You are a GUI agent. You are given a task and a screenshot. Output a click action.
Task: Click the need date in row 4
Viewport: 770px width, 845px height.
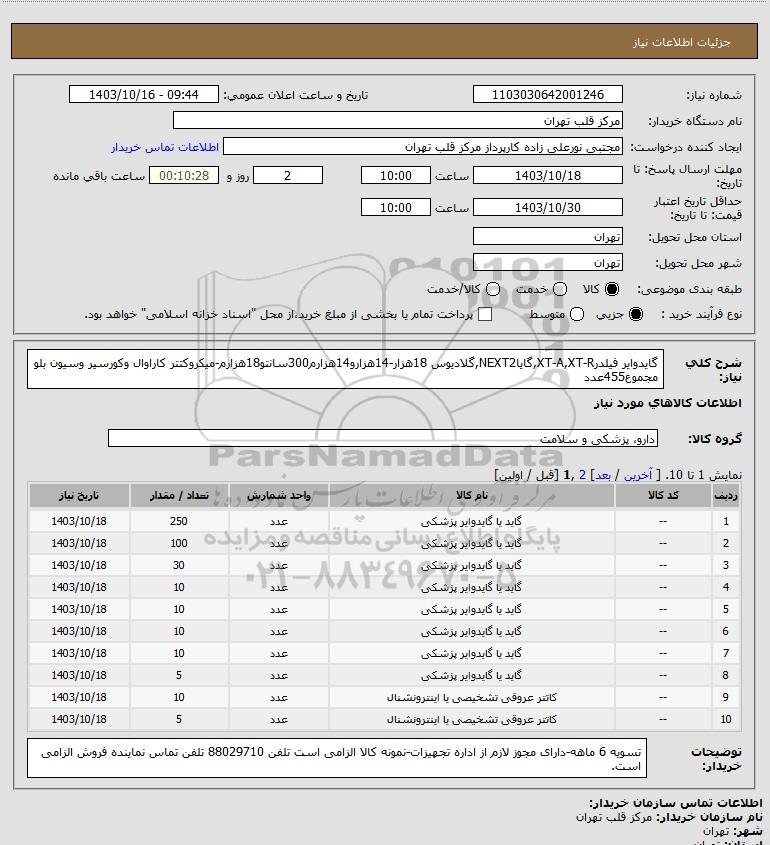[79, 587]
